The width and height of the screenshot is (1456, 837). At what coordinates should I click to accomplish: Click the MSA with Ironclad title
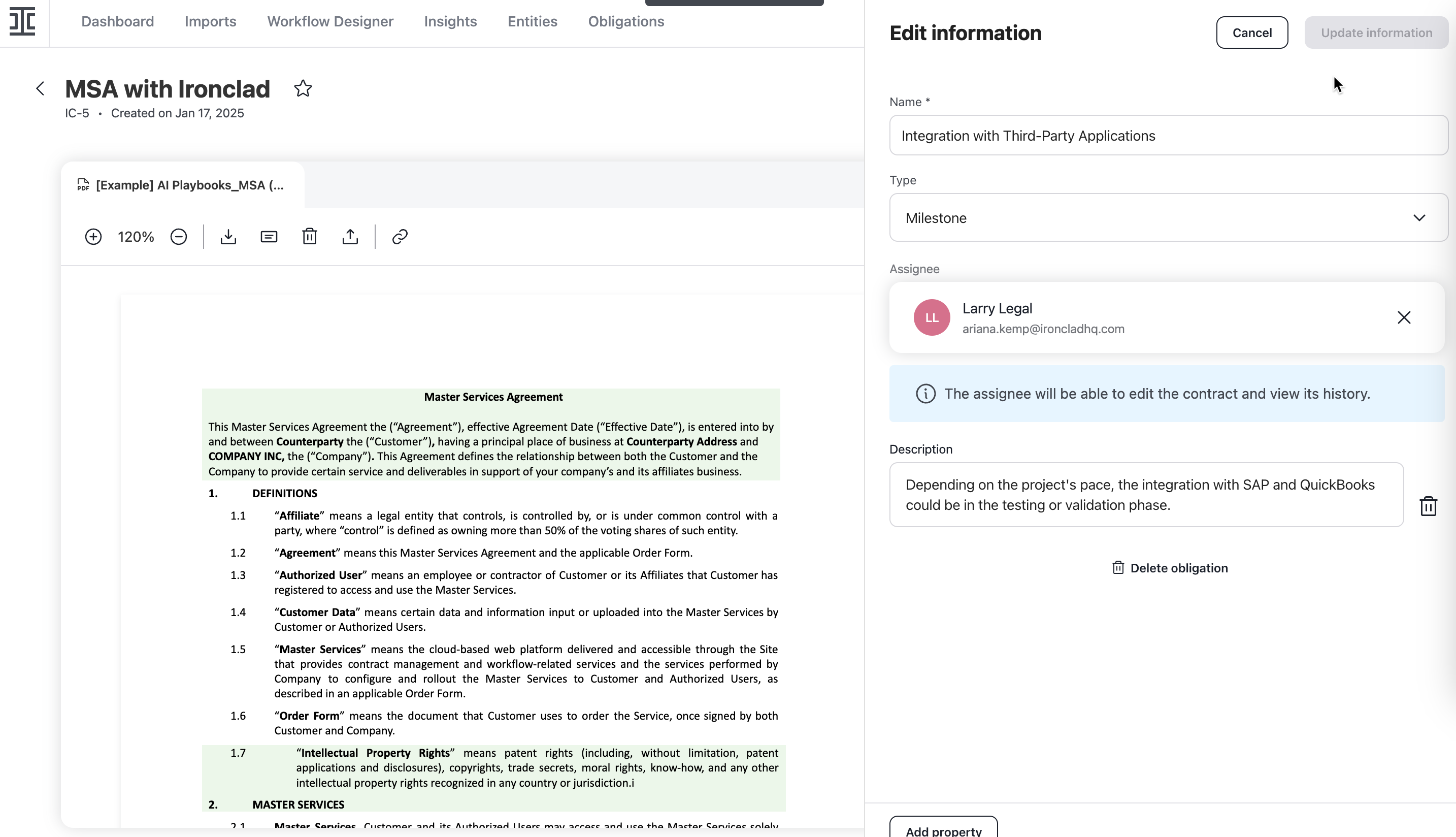click(x=167, y=89)
